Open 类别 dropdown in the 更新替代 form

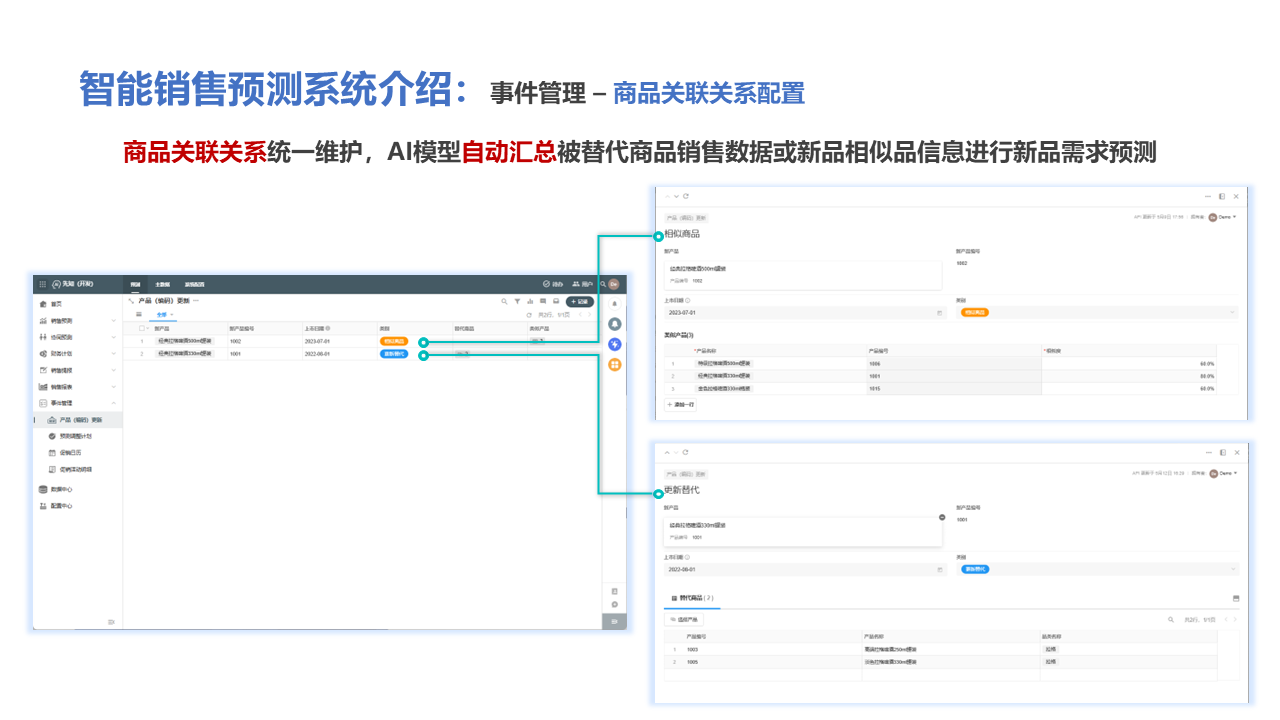pyautogui.click(x=1097, y=569)
